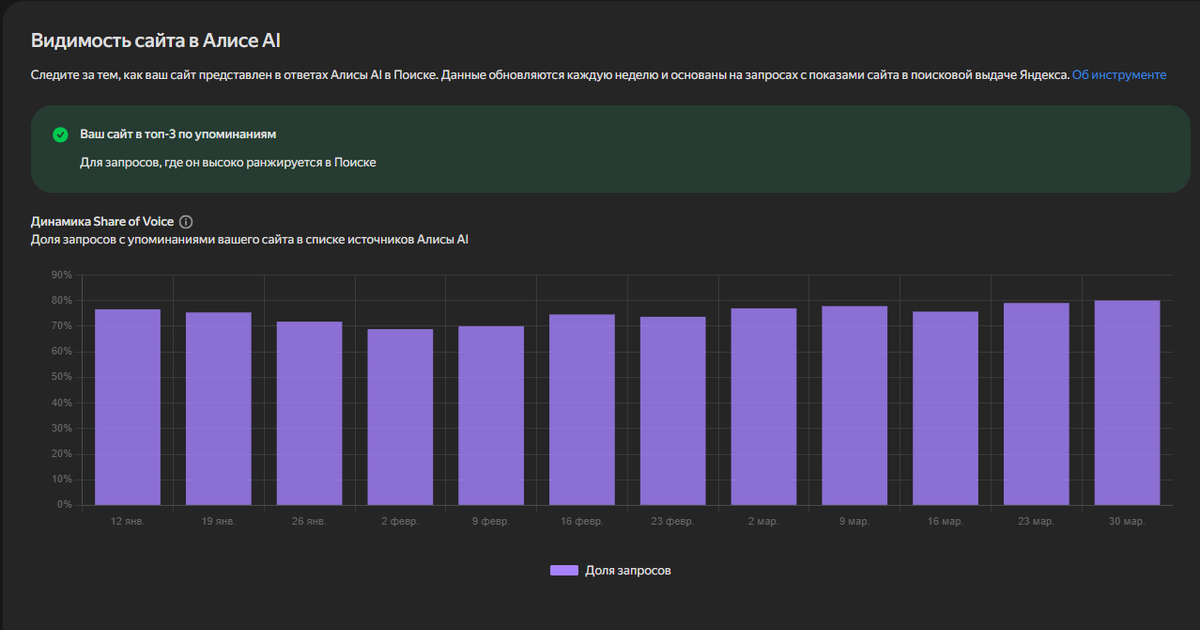The image size is (1200, 630).
Task: Click the '30 мар.' date label
Action: (x=1127, y=522)
